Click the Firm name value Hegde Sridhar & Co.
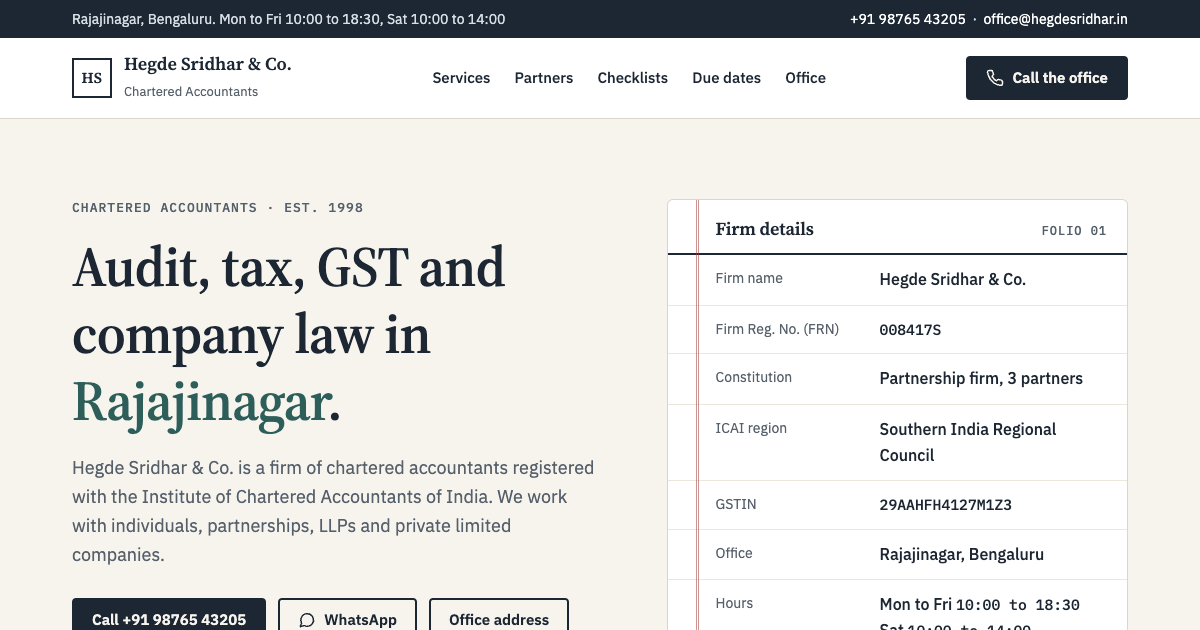Viewport: 1200px width, 630px height. 953,280
